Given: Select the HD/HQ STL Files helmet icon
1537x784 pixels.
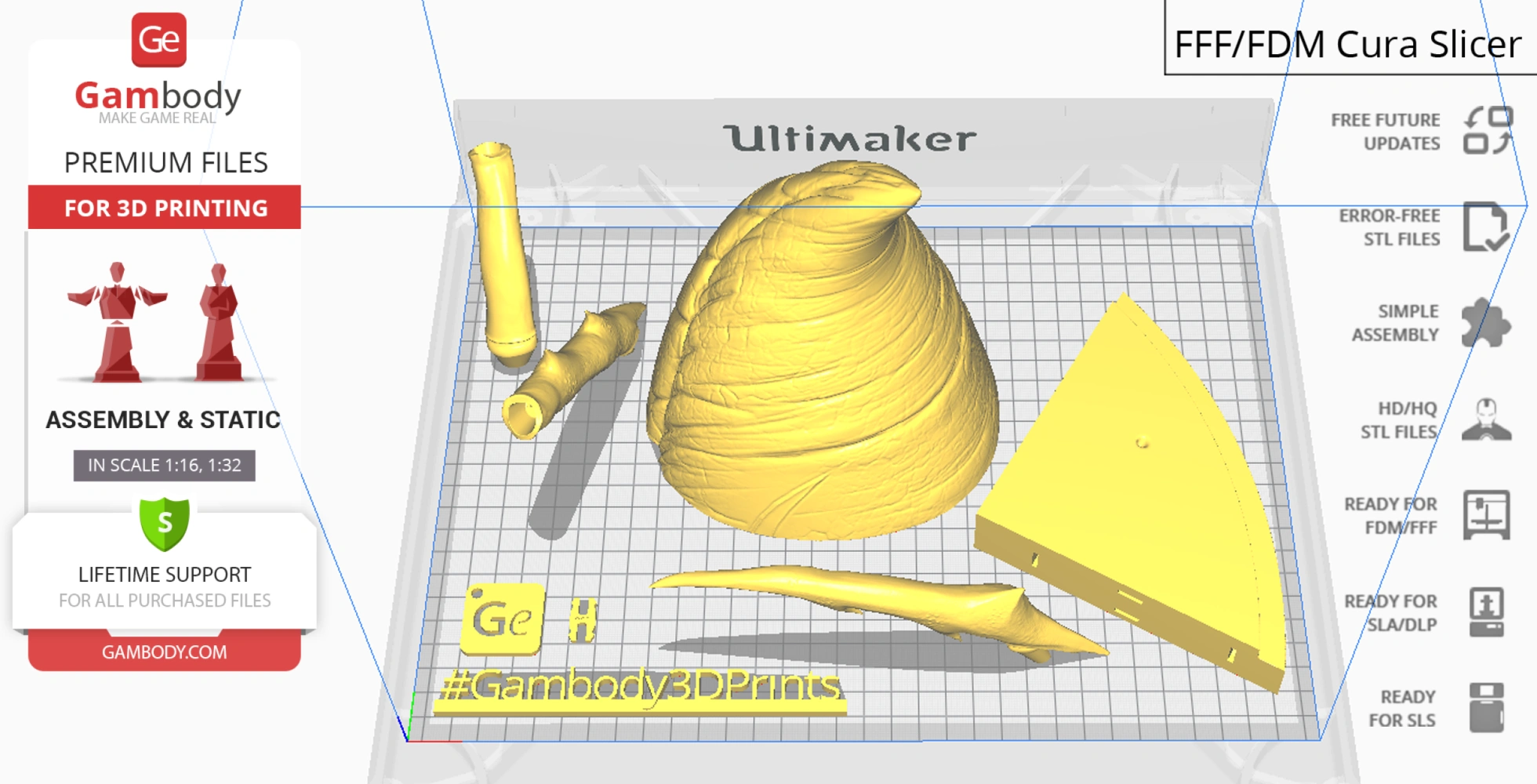Looking at the screenshot, I should (1486, 419).
